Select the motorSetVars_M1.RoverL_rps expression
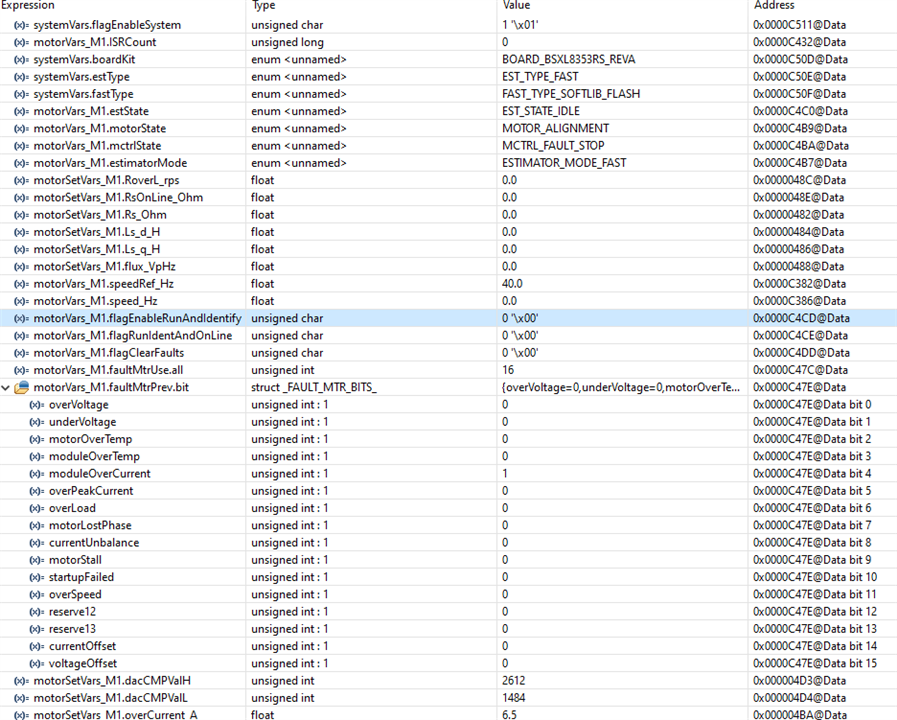The height and width of the screenshot is (720, 897). coord(106,180)
